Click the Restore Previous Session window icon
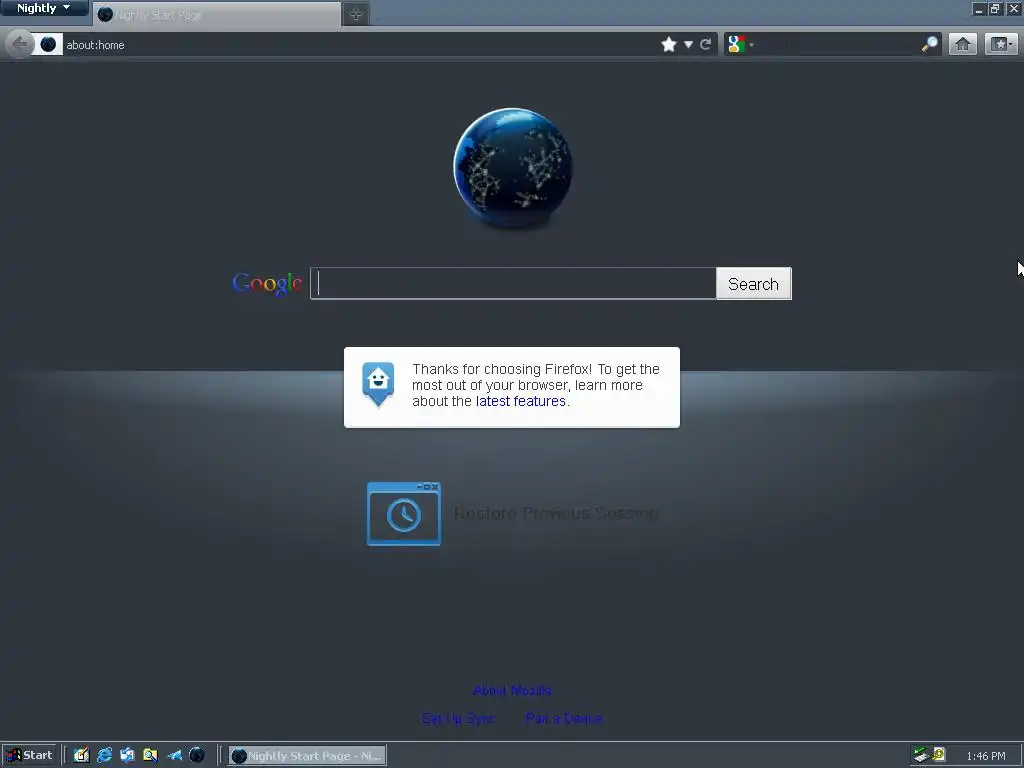The width and height of the screenshot is (1024, 768). coord(404,514)
